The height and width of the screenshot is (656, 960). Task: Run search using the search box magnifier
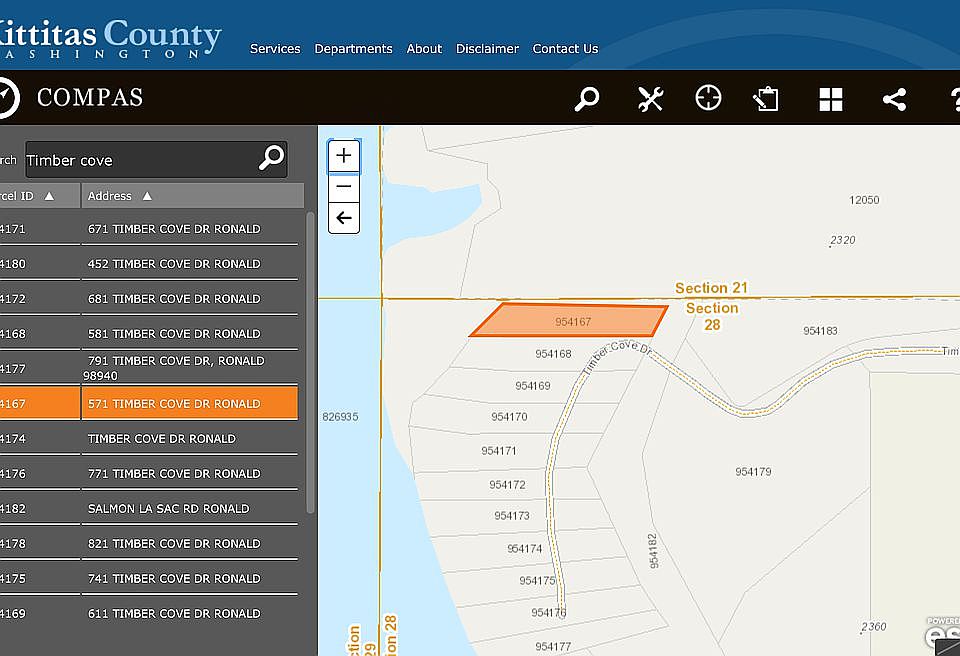[x=271, y=158]
